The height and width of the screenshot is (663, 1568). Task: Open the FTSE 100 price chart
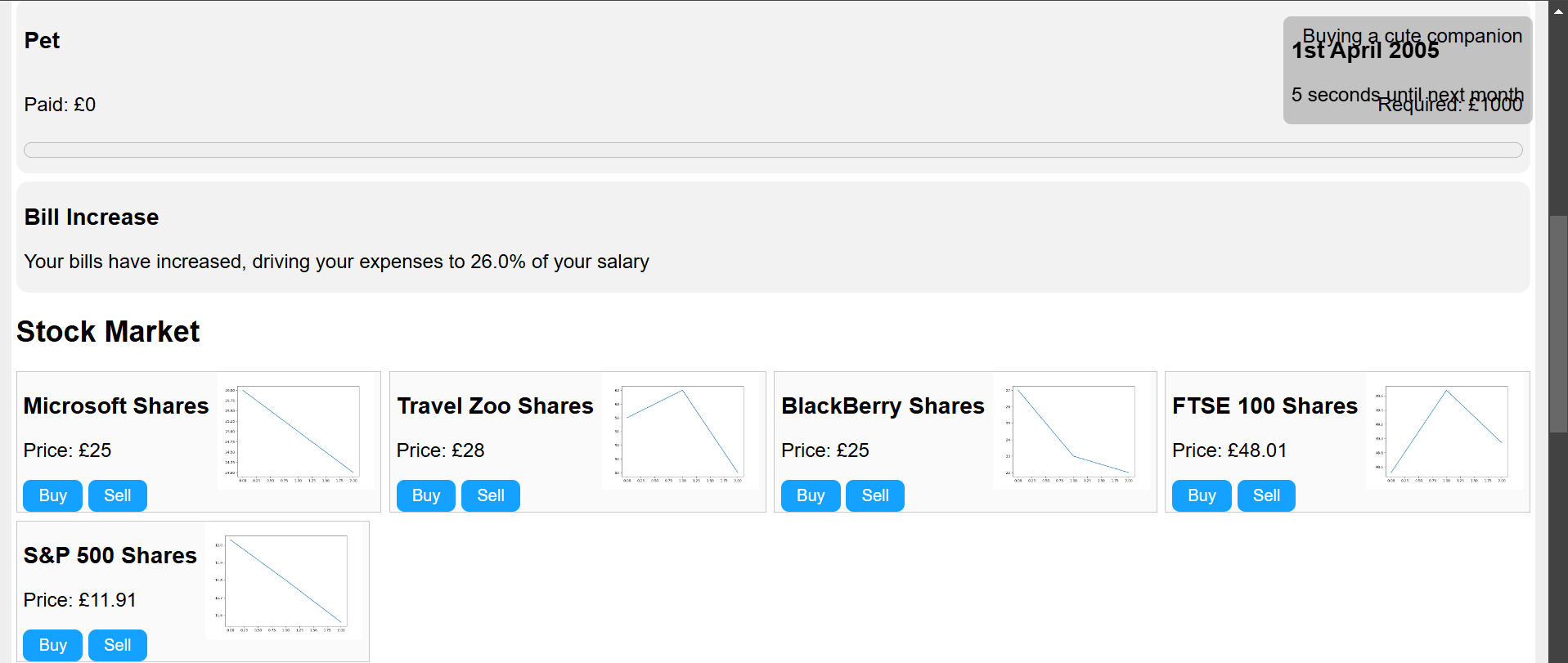tap(1444, 432)
